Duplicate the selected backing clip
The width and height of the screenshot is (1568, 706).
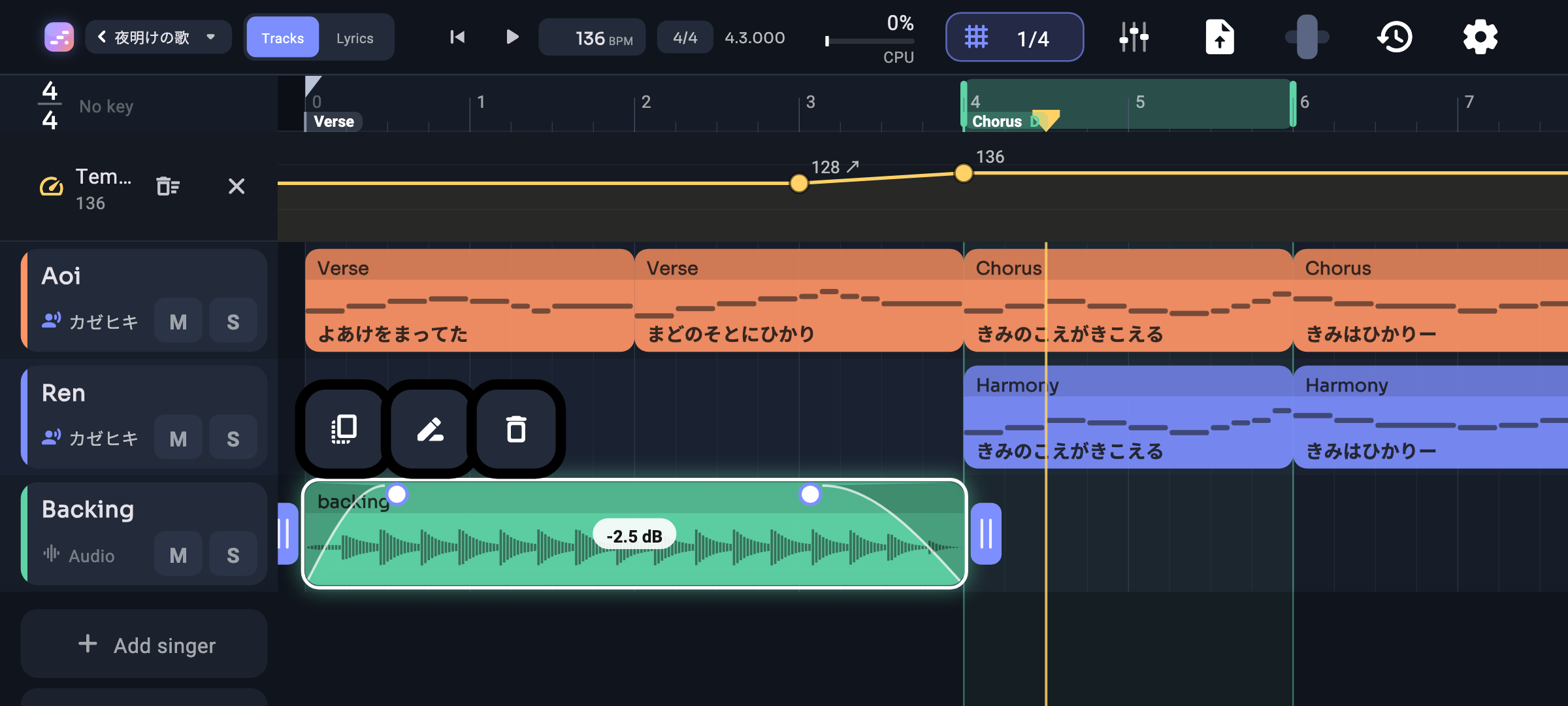[x=344, y=429]
